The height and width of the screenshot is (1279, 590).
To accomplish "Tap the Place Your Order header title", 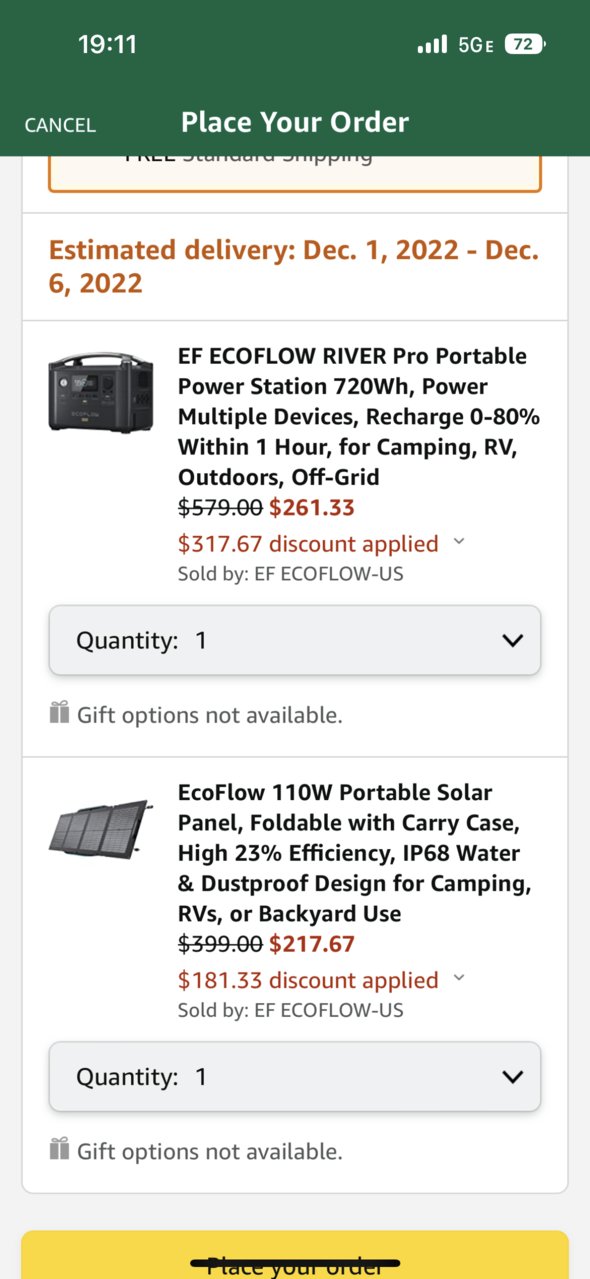I will [x=295, y=122].
